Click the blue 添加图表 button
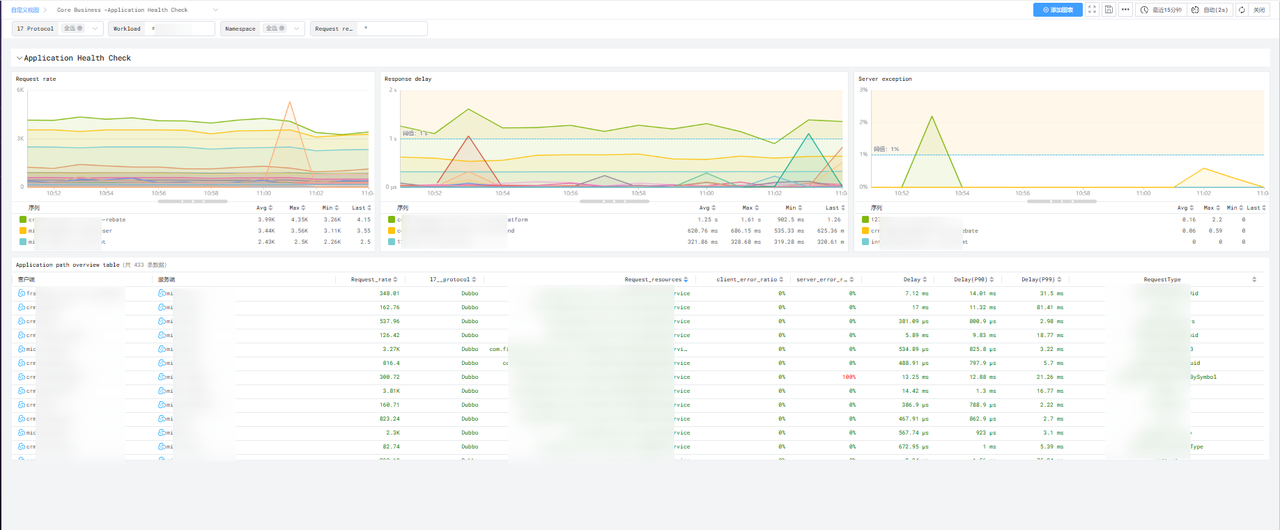This screenshot has height=530, width=1280. (1057, 9)
